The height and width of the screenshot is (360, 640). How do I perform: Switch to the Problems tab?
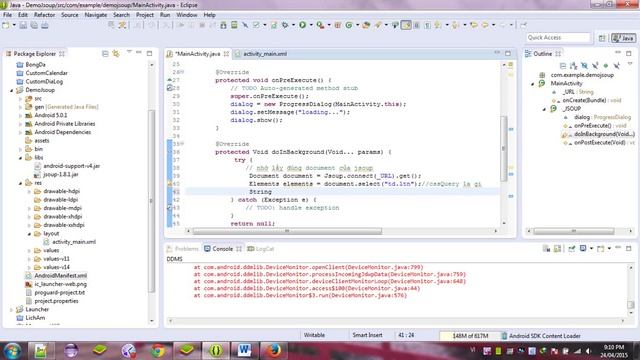(182, 249)
